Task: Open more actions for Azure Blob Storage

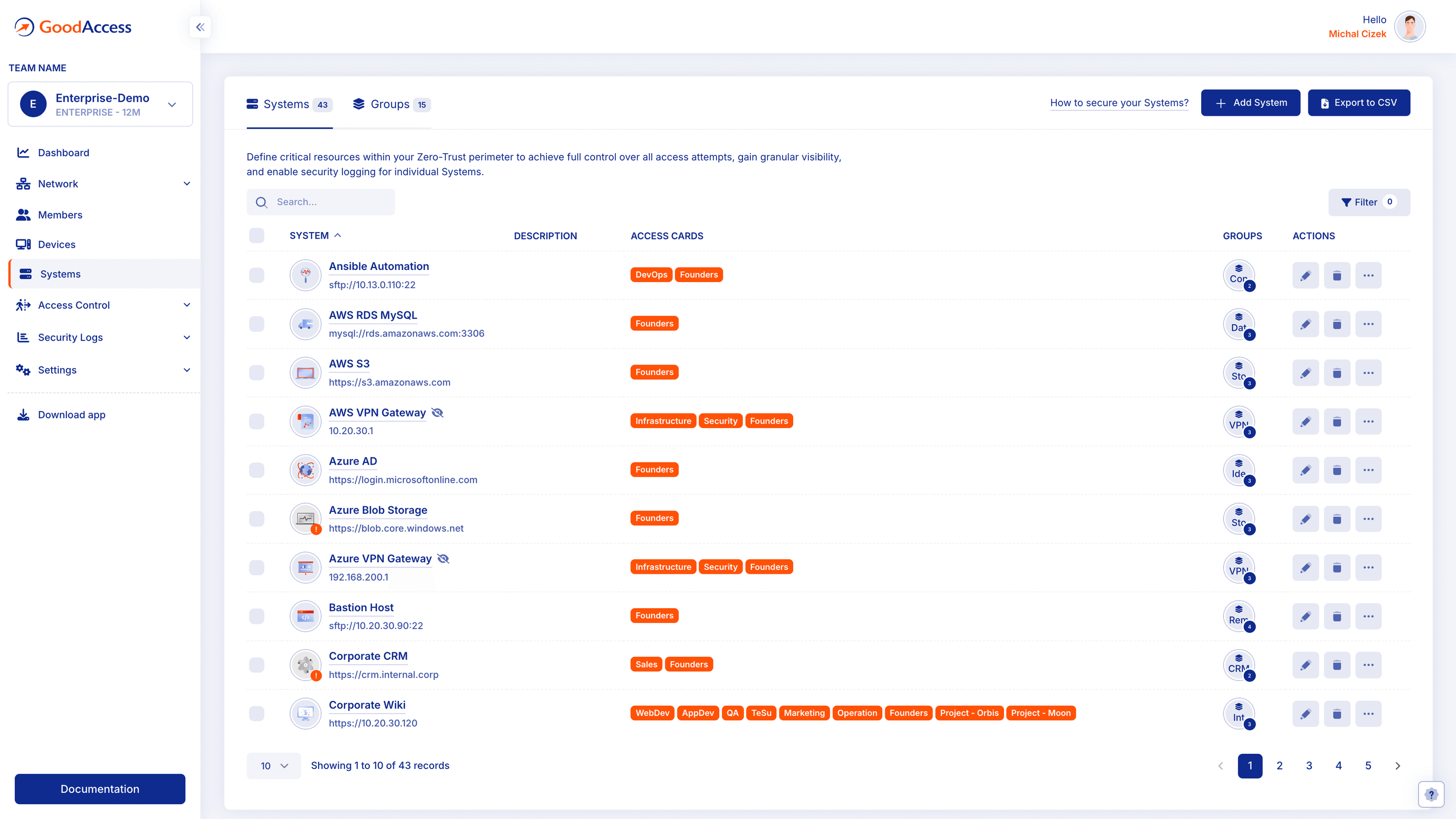Action: click(1369, 519)
